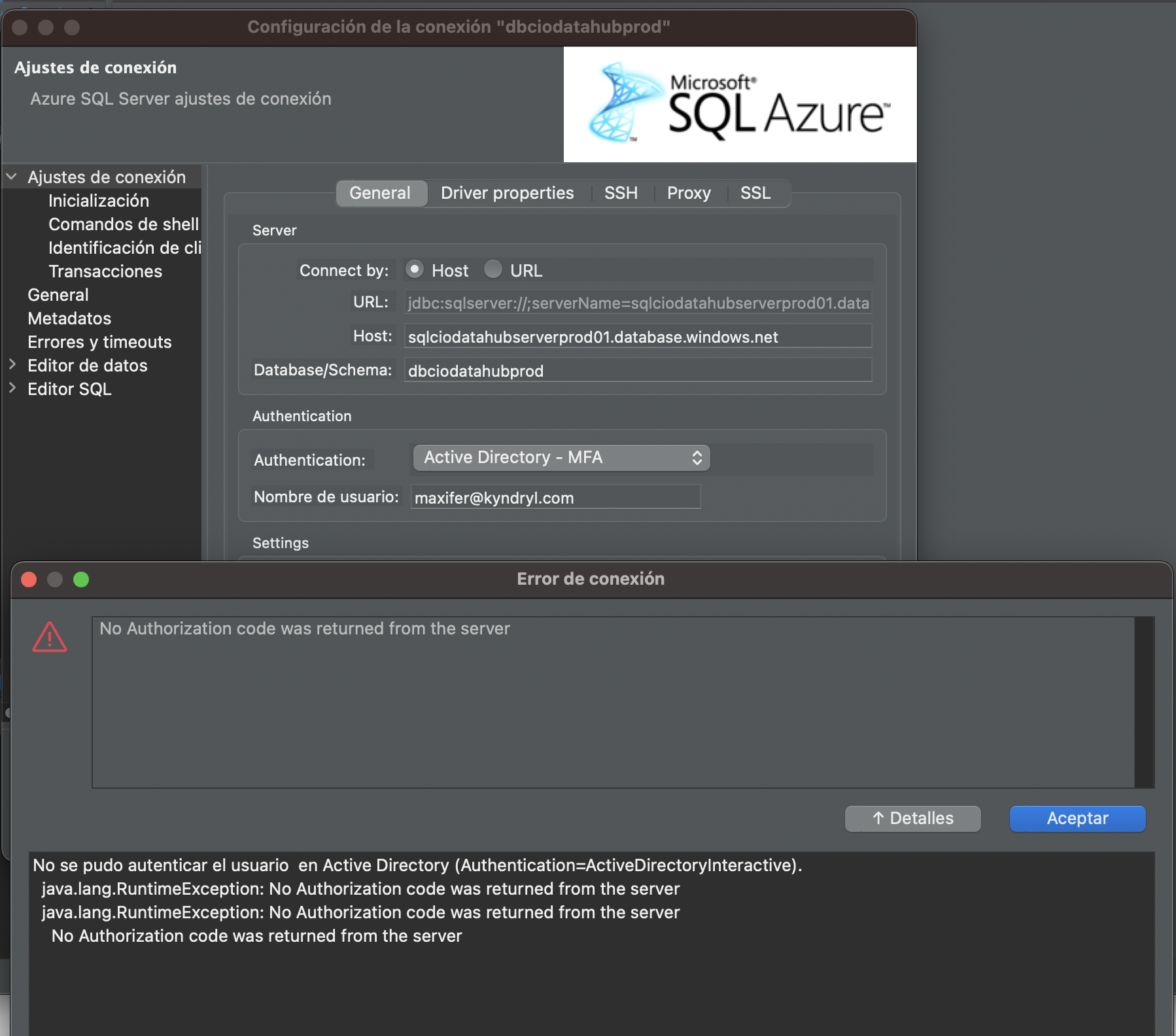Switch to the Driver properties tab
The image size is (1176, 1036).
pyautogui.click(x=507, y=193)
